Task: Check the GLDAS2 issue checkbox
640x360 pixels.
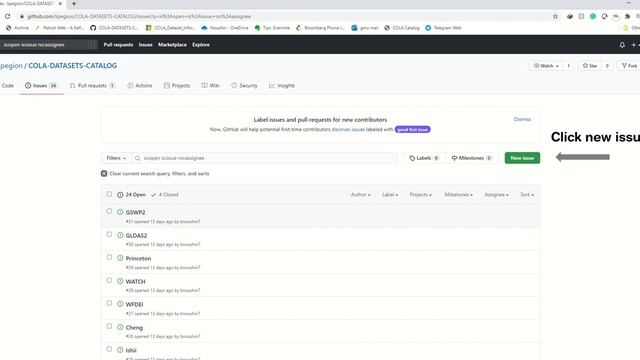Action: pyautogui.click(x=109, y=234)
